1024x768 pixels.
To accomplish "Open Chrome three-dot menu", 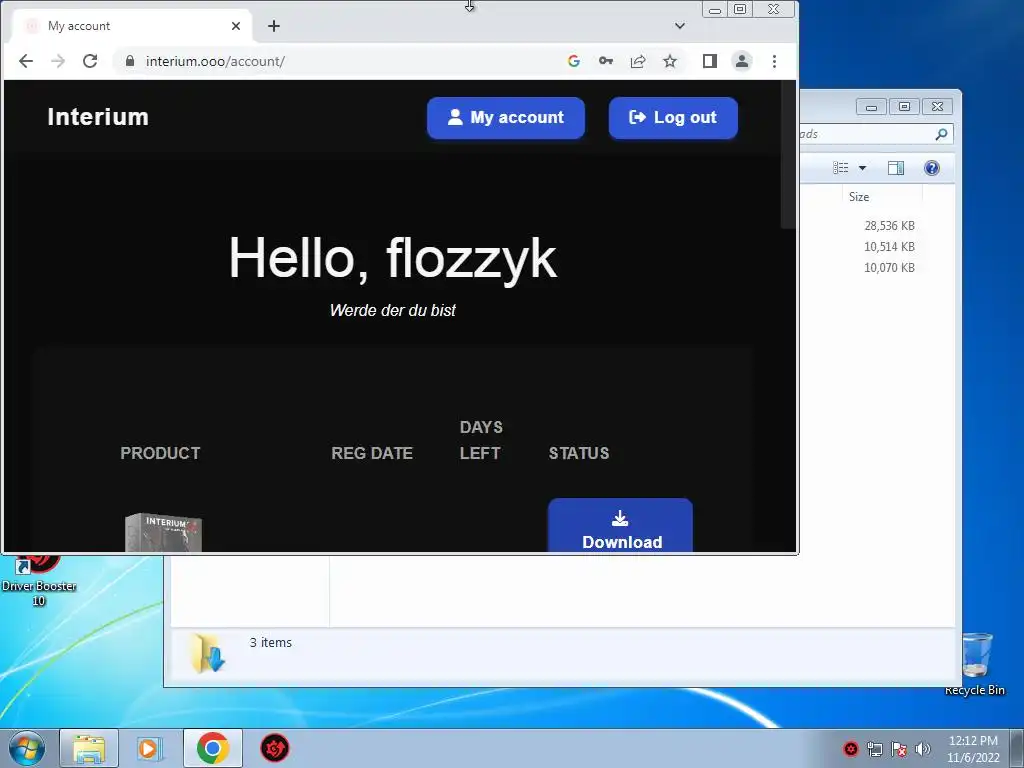I will coord(775,61).
